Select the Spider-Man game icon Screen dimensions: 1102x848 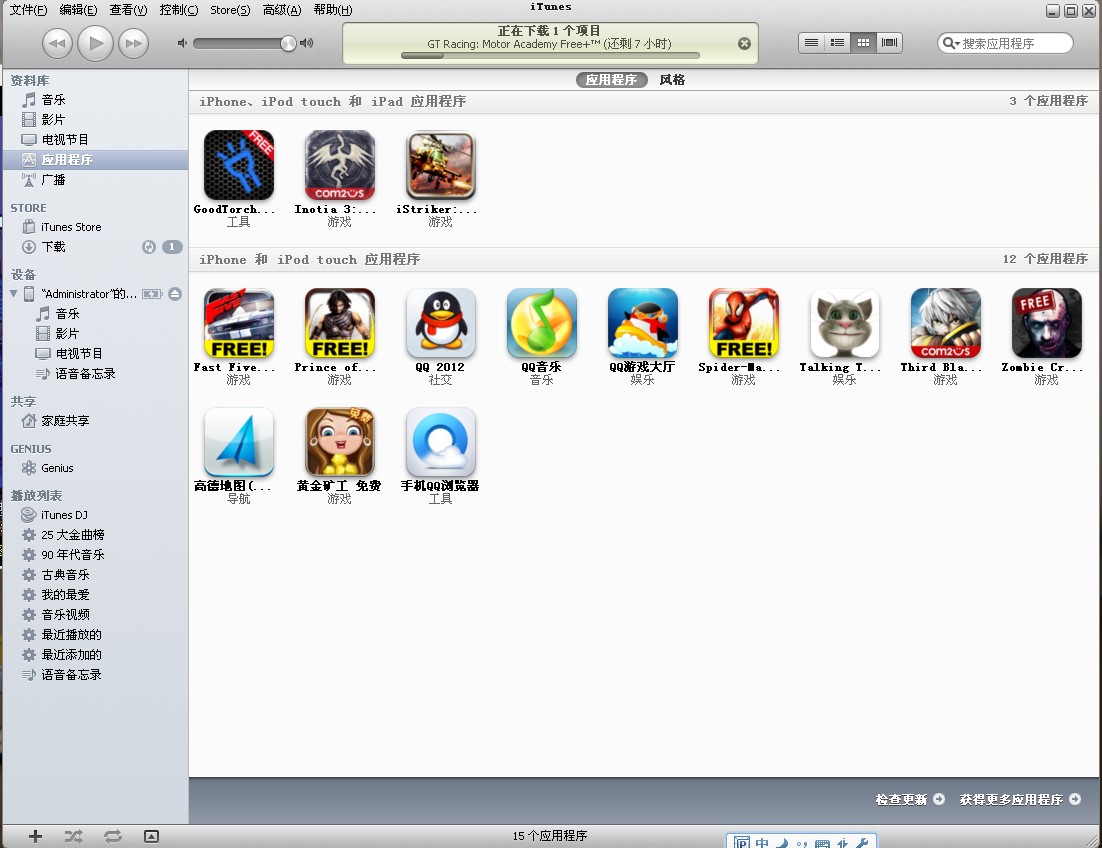click(744, 323)
